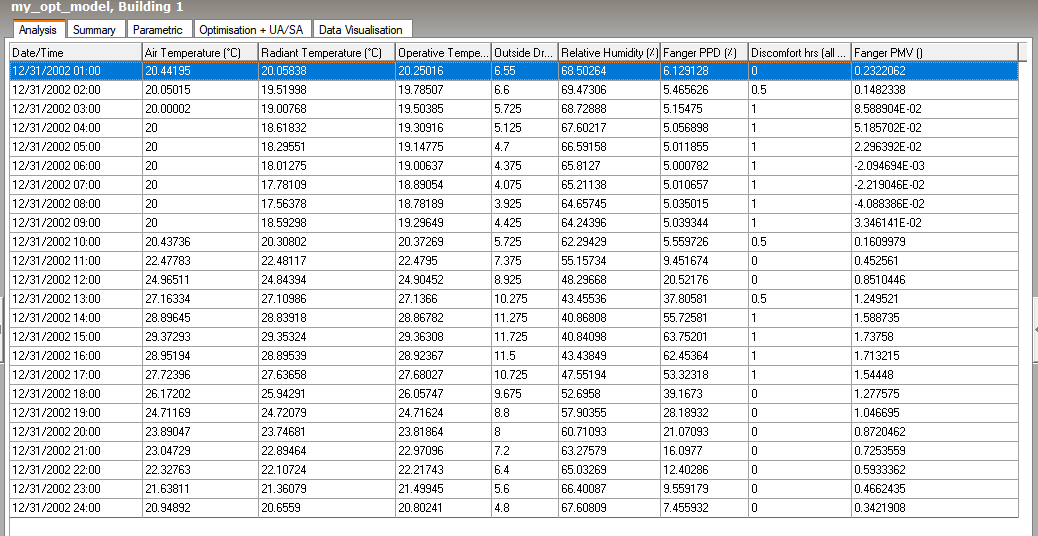1038x536 pixels.
Task: Select row 12/31/2002 09:00
Action: click(x=514, y=222)
